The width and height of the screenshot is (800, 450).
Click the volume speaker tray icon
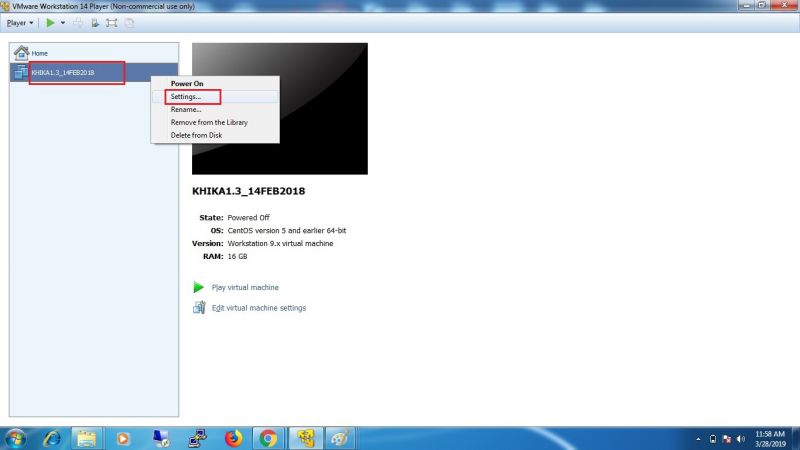pyautogui.click(x=741, y=439)
